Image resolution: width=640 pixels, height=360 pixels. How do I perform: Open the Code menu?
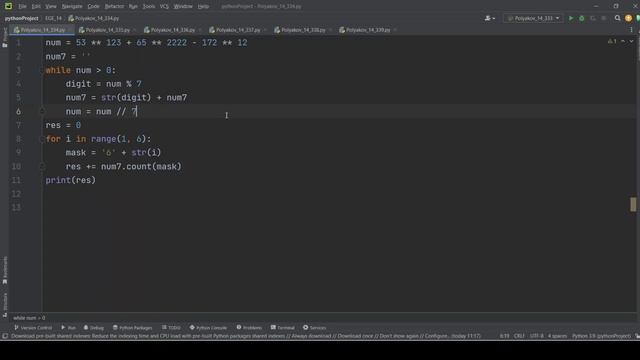[93, 6]
